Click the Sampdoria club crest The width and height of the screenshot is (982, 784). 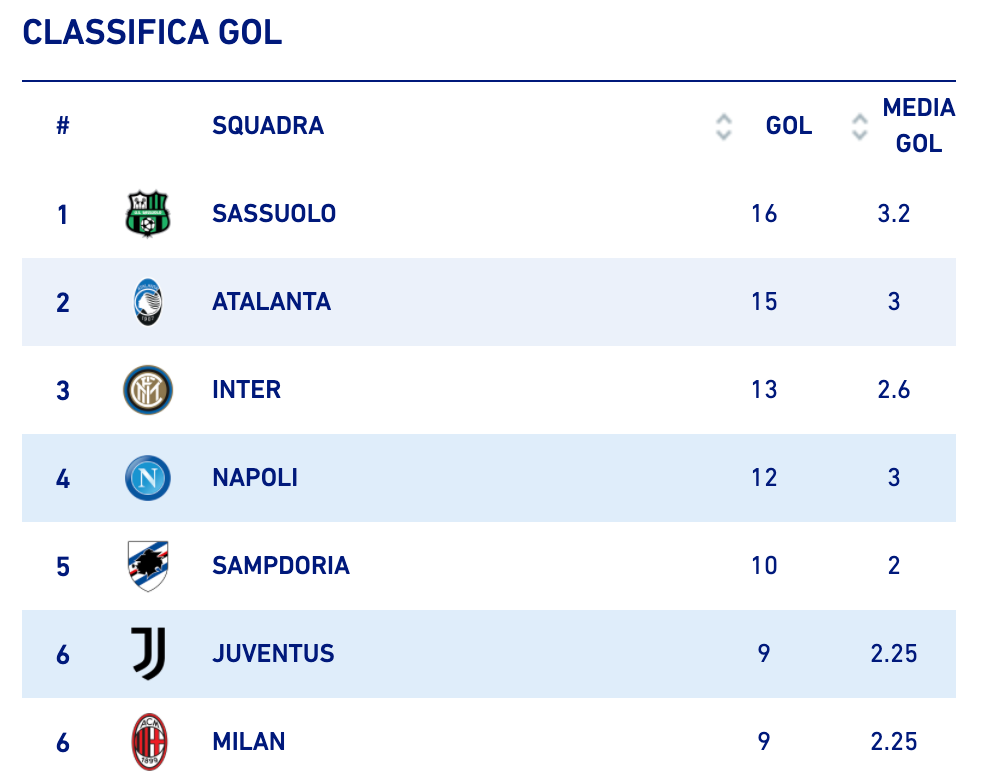pos(148,566)
